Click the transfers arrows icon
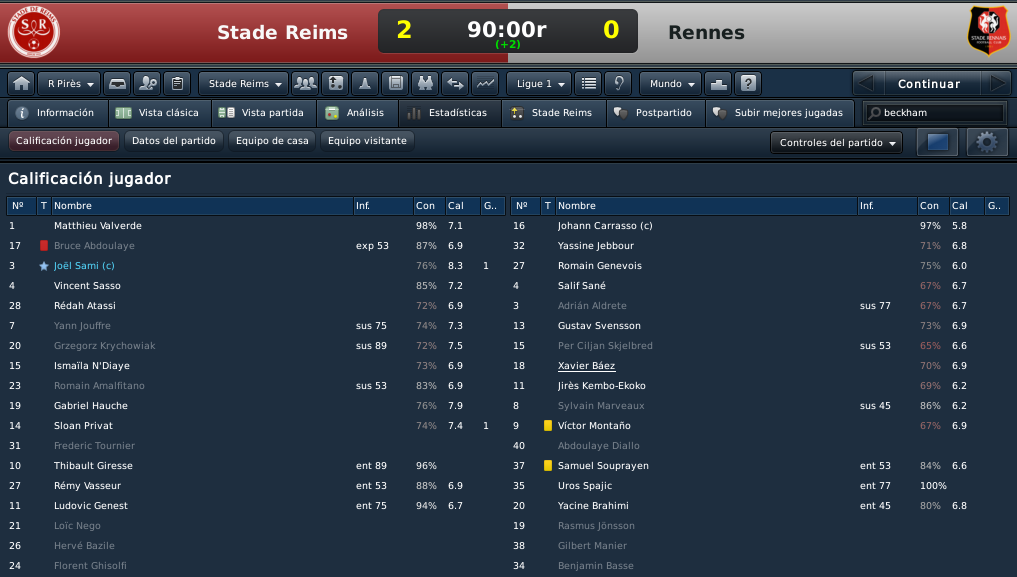Screen dimensions: 1017x577 [x=455, y=84]
